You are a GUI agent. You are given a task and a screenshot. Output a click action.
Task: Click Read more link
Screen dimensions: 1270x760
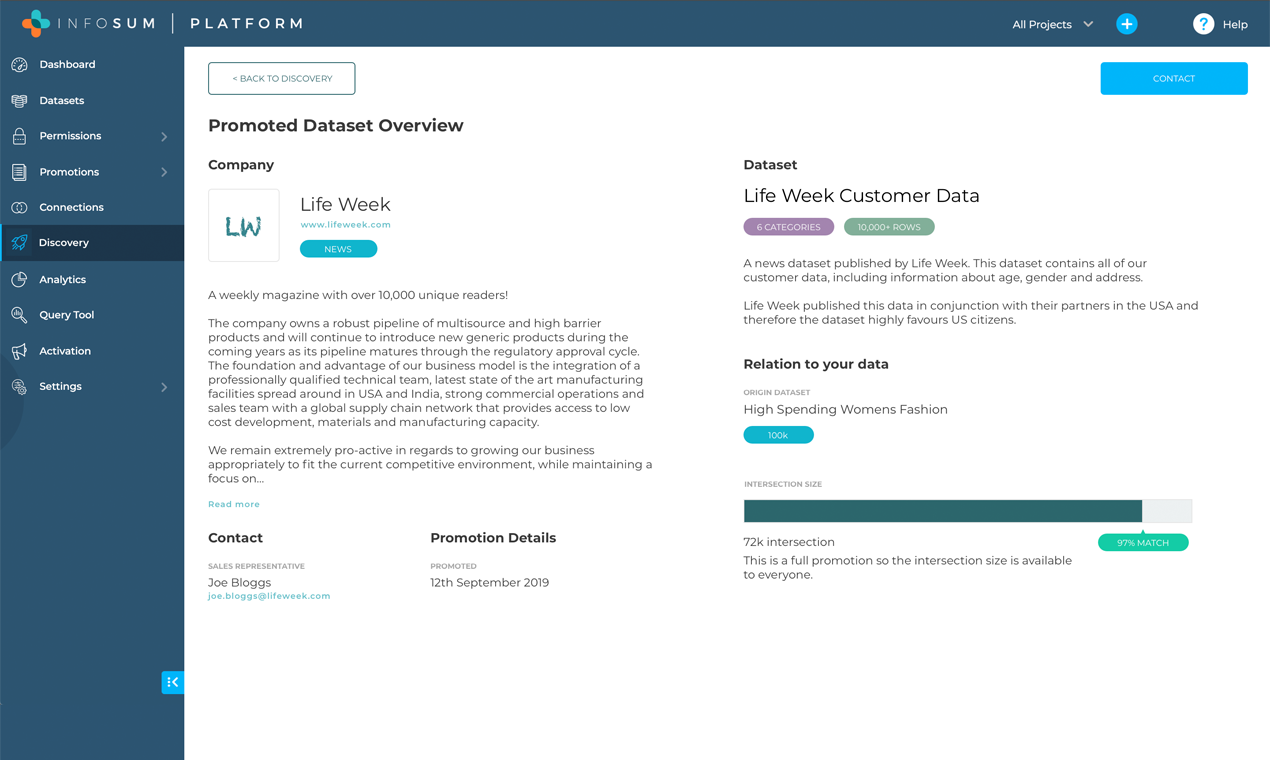(234, 504)
